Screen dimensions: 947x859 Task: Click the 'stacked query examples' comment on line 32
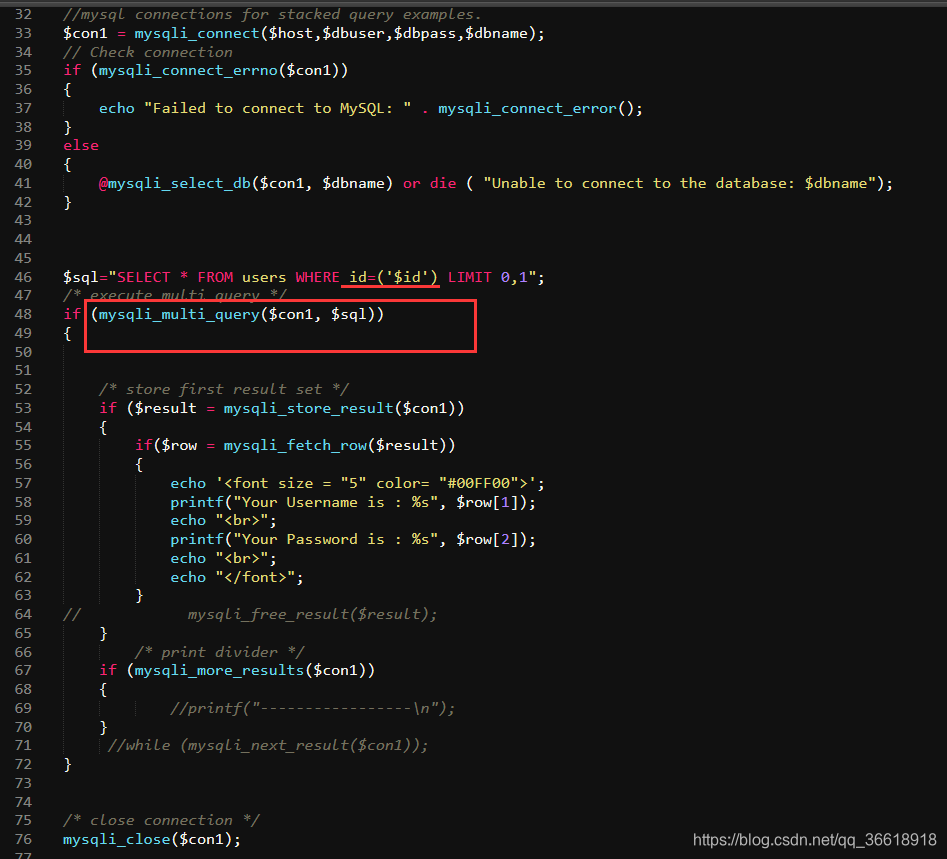272,14
